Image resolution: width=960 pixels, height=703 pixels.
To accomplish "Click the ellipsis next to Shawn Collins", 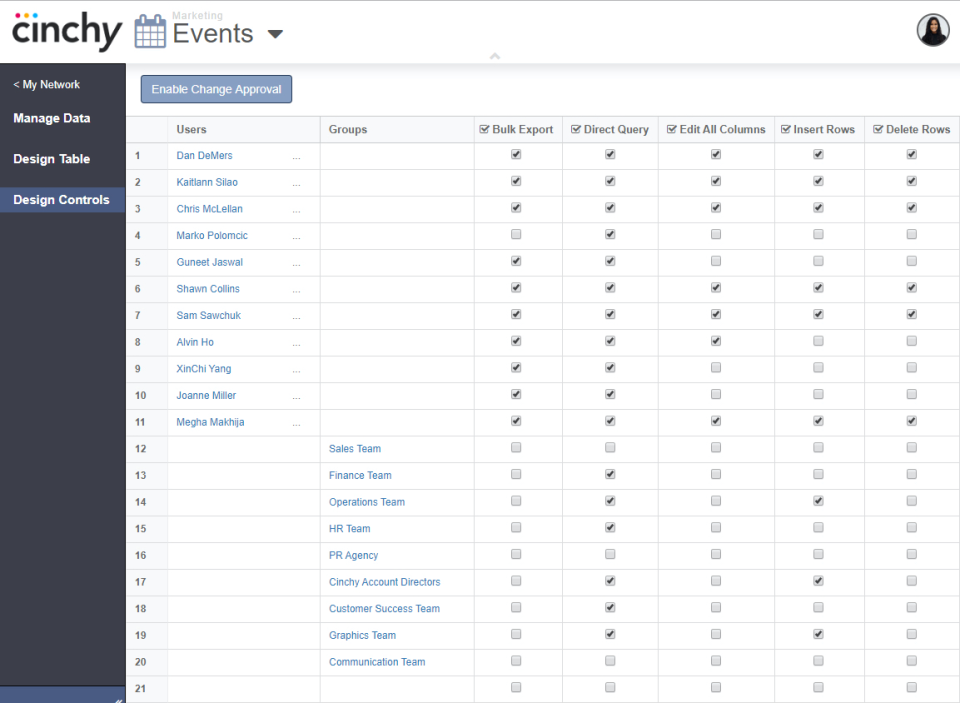I will (x=296, y=288).
